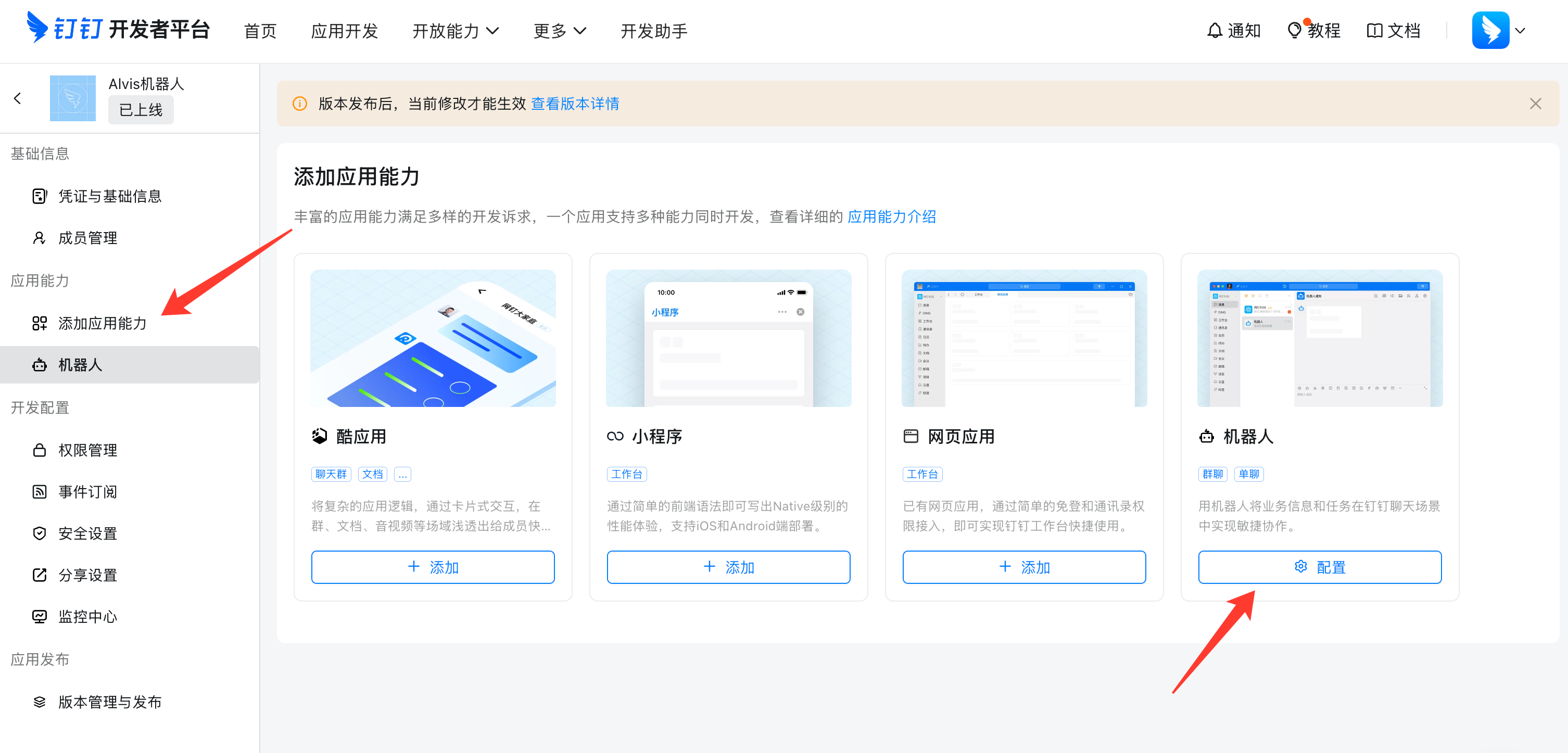Select 安全设置 in sidebar
Screen dimensions: 1568x753
pyautogui.click(x=130, y=533)
